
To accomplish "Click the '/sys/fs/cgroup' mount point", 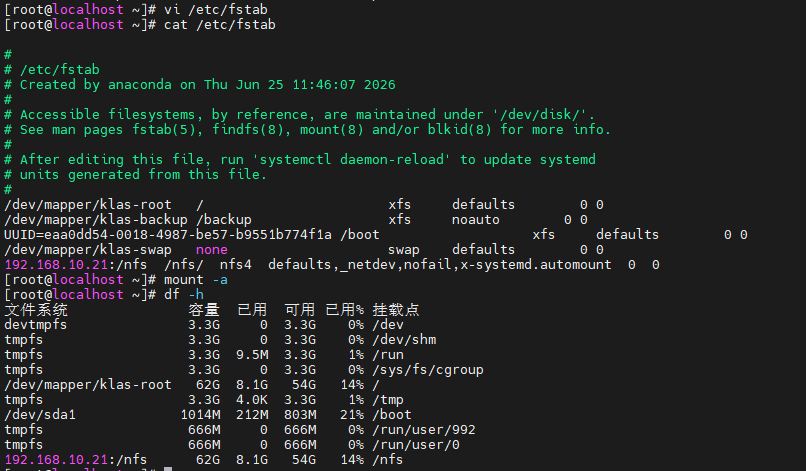I will tap(428, 370).
